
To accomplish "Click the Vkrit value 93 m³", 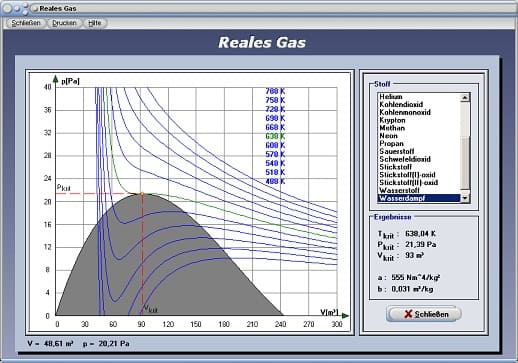I will [x=414, y=255].
